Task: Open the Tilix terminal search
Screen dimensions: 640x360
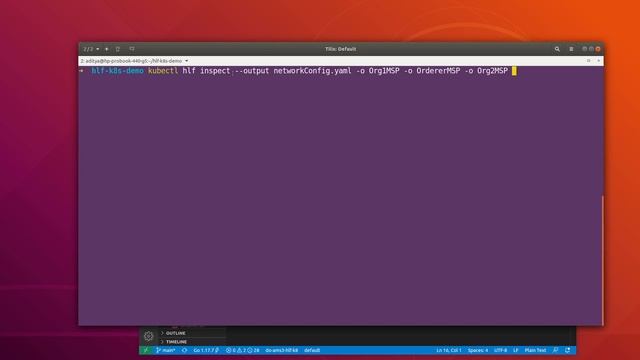Action: [557, 49]
